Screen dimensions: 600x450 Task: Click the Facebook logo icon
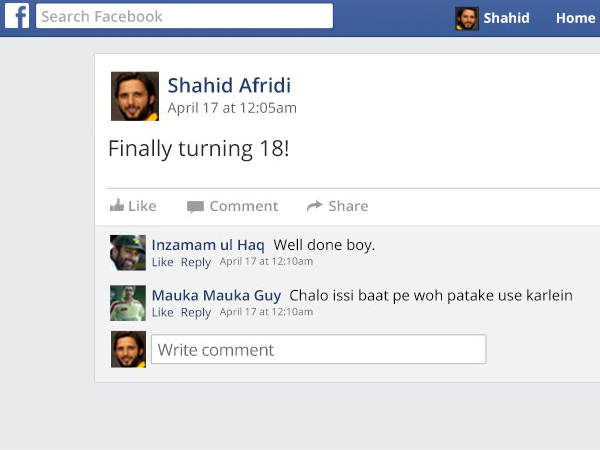pos(17,17)
